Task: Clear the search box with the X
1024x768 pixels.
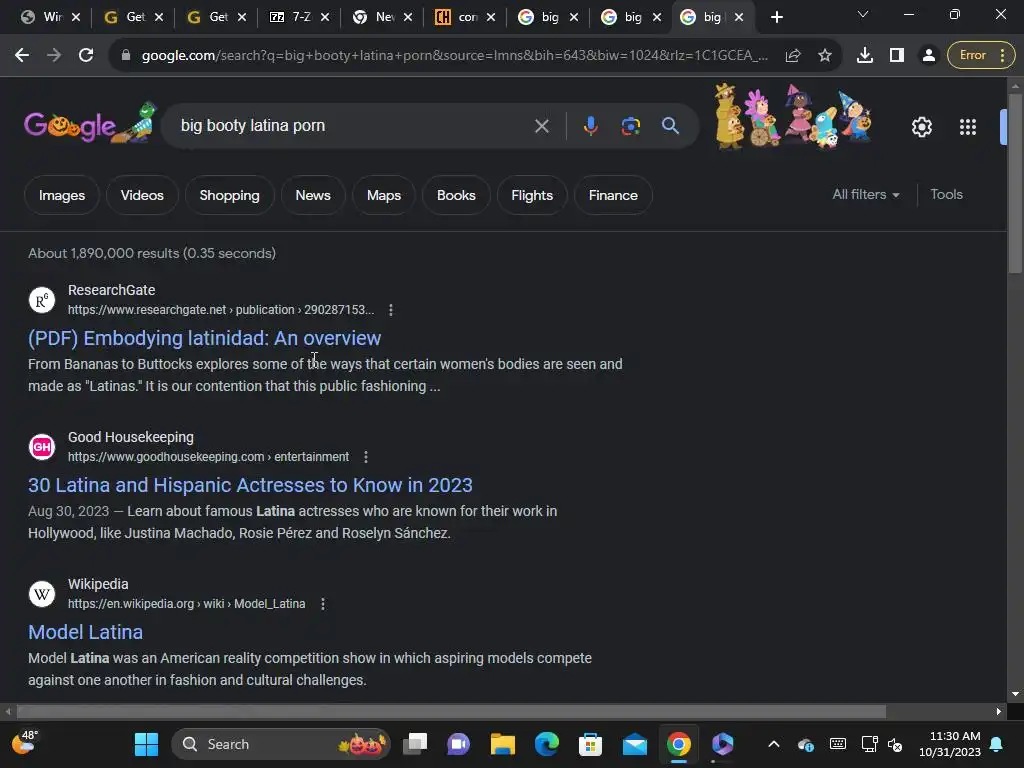Action: pos(541,126)
